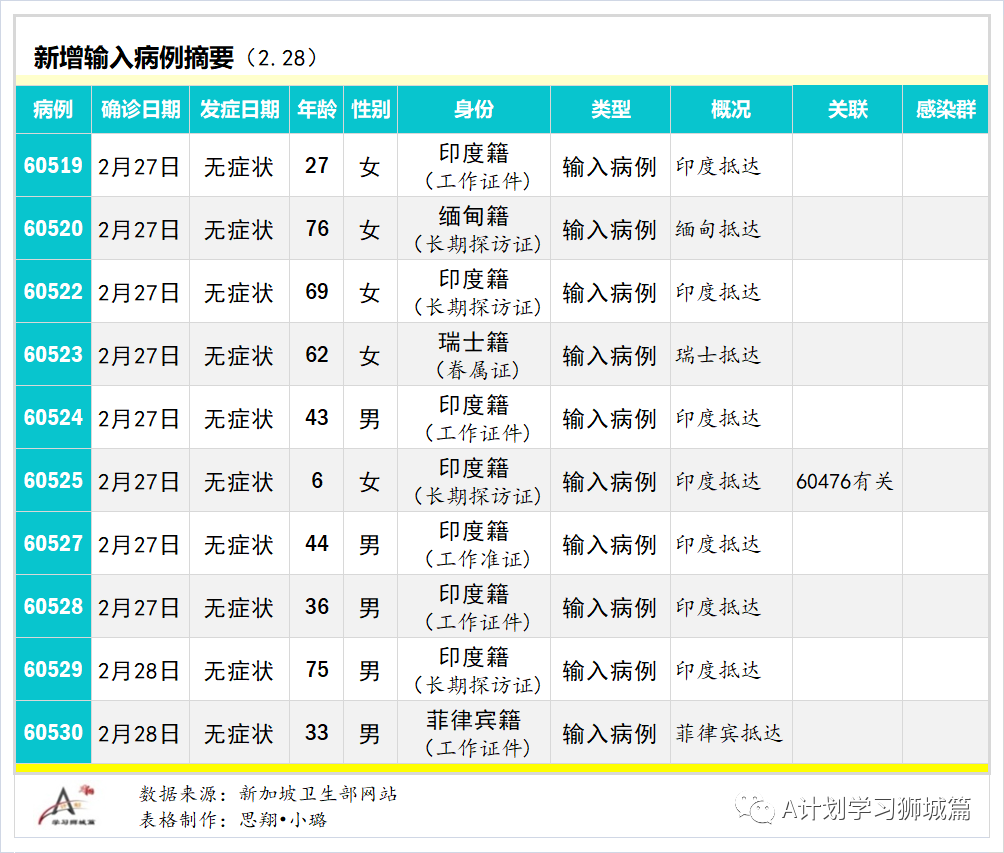
Task: Click case number 60519
Action: coord(53,166)
